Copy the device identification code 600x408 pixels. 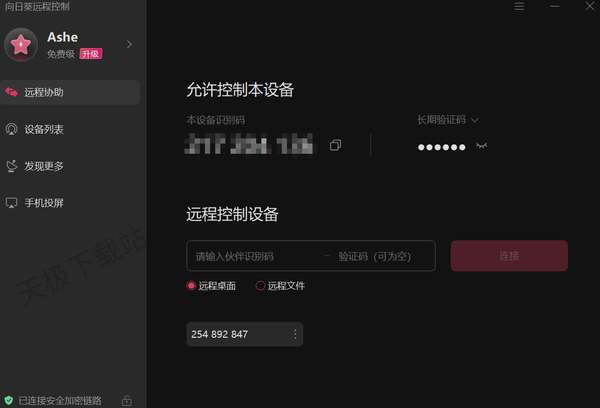pyautogui.click(x=335, y=145)
